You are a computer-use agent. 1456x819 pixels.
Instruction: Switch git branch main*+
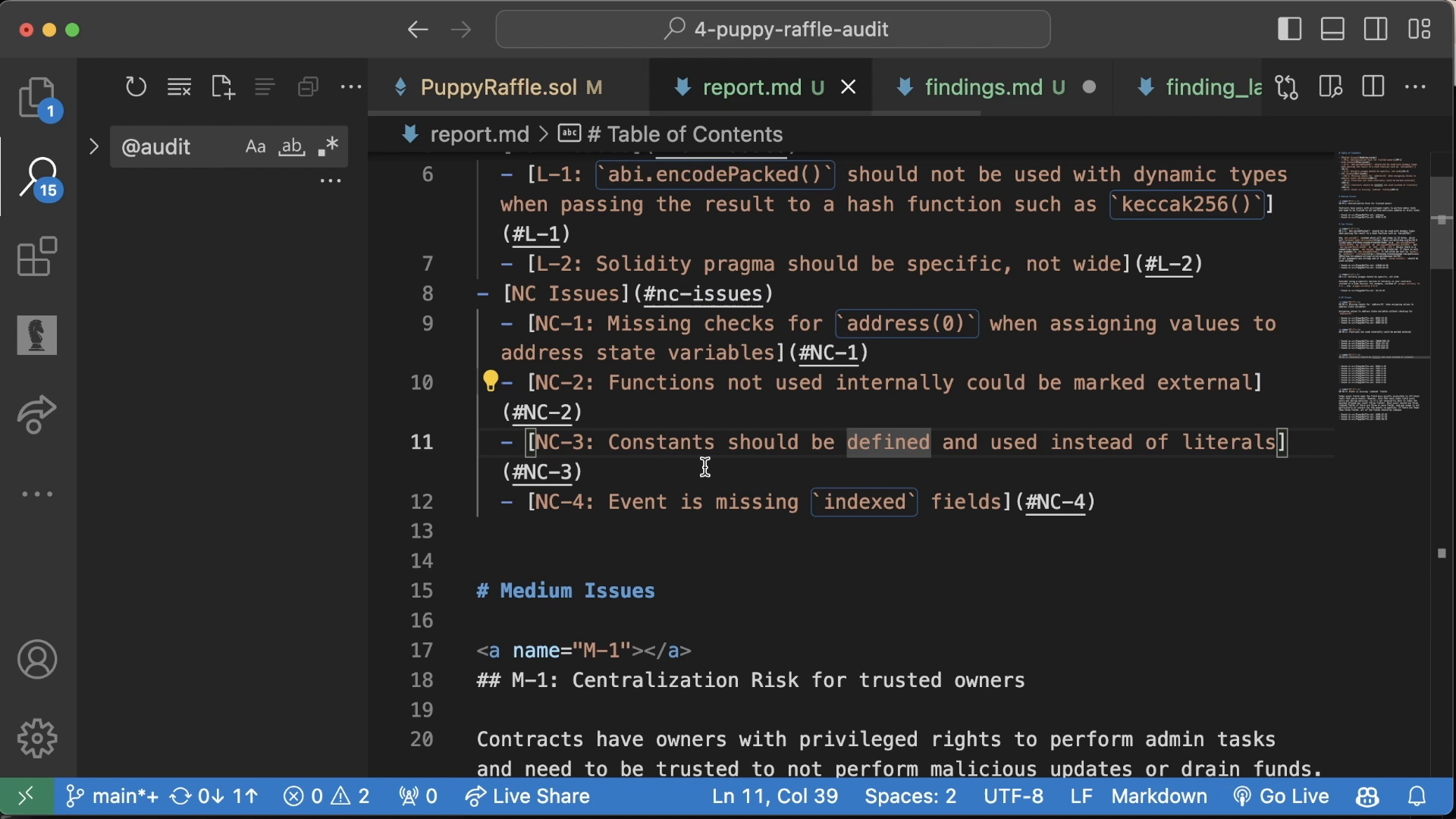click(x=111, y=796)
